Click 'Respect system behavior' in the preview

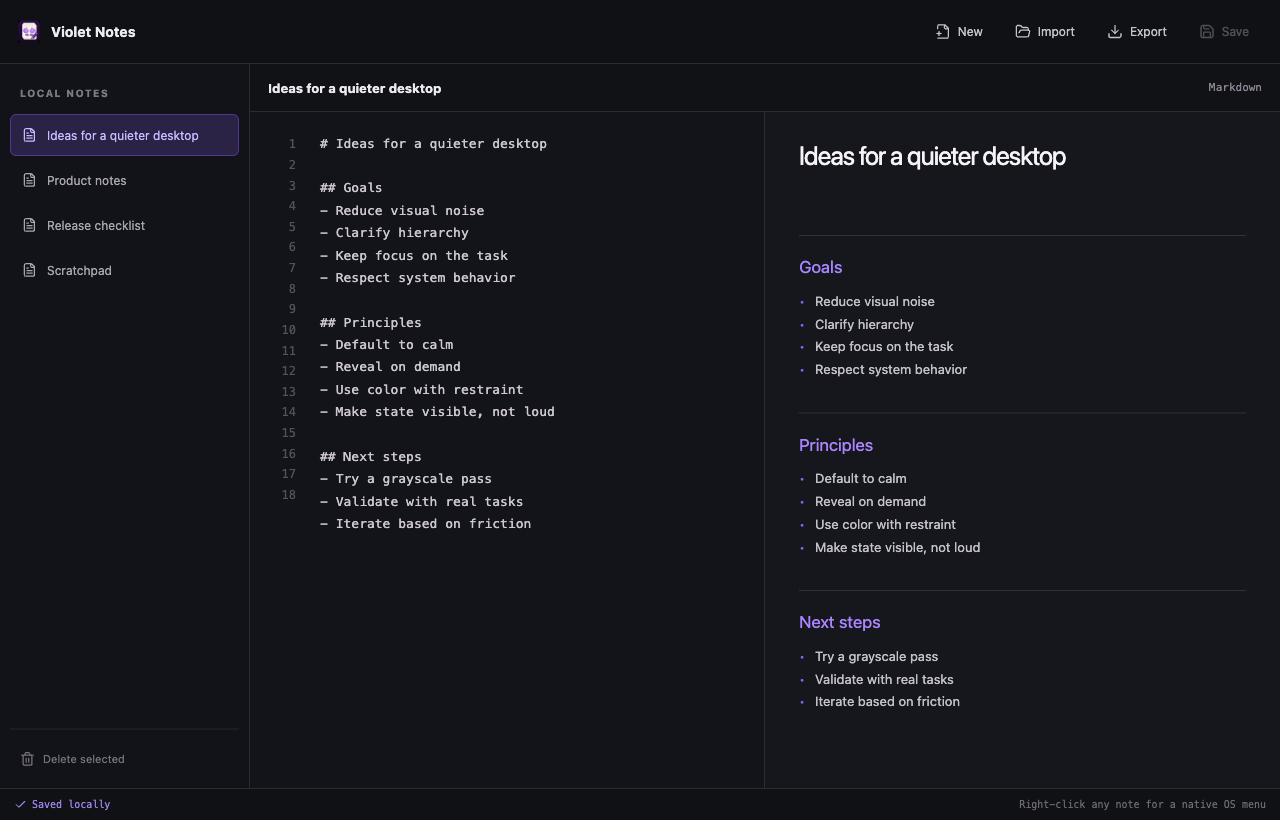(x=891, y=369)
